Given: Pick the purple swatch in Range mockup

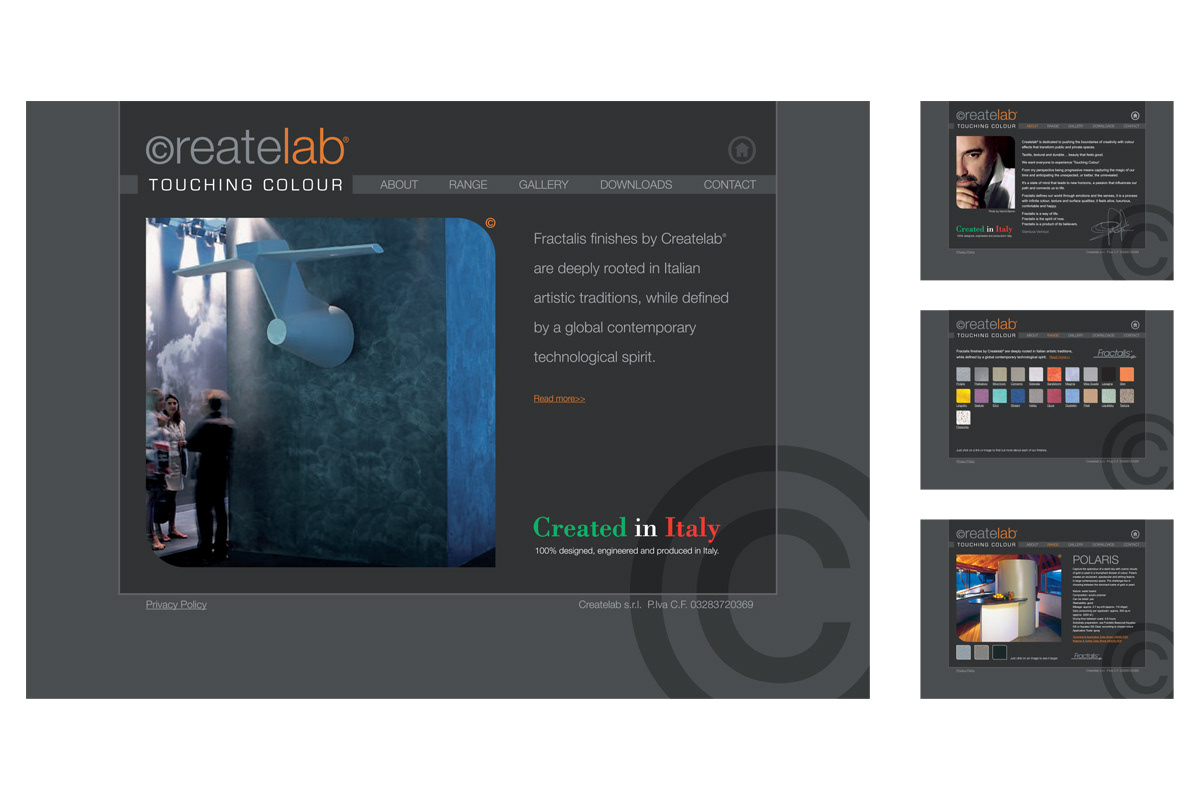Looking at the screenshot, I should click(x=981, y=396).
